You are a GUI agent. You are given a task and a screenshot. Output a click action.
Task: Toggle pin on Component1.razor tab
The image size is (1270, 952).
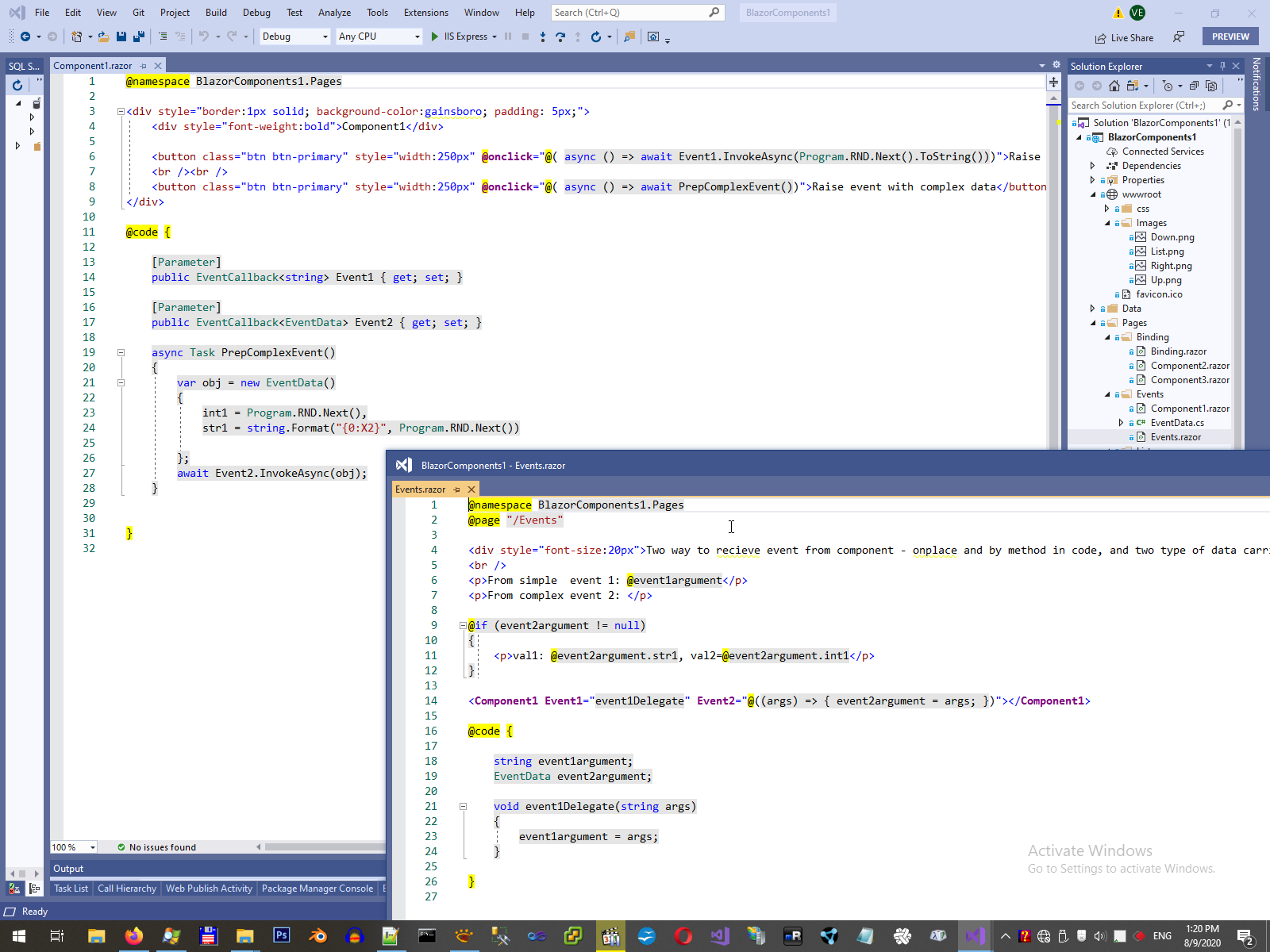tap(144, 66)
